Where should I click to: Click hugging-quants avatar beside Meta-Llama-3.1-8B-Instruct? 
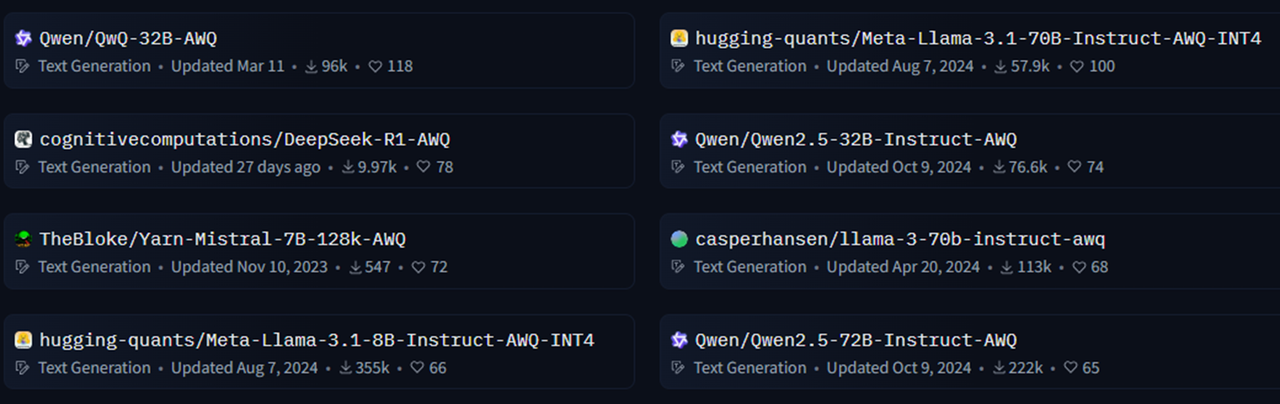pyautogui.click(x=24, y=340)
